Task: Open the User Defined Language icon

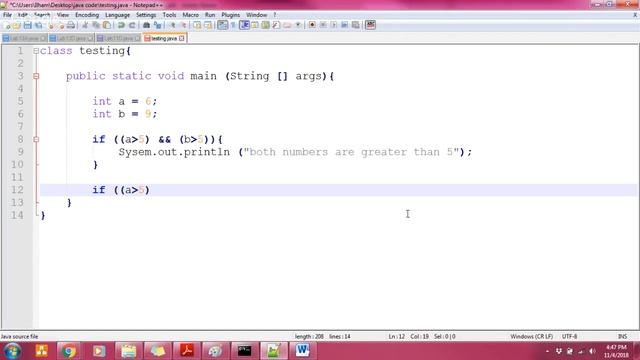Action: click(x=255, y=25)
